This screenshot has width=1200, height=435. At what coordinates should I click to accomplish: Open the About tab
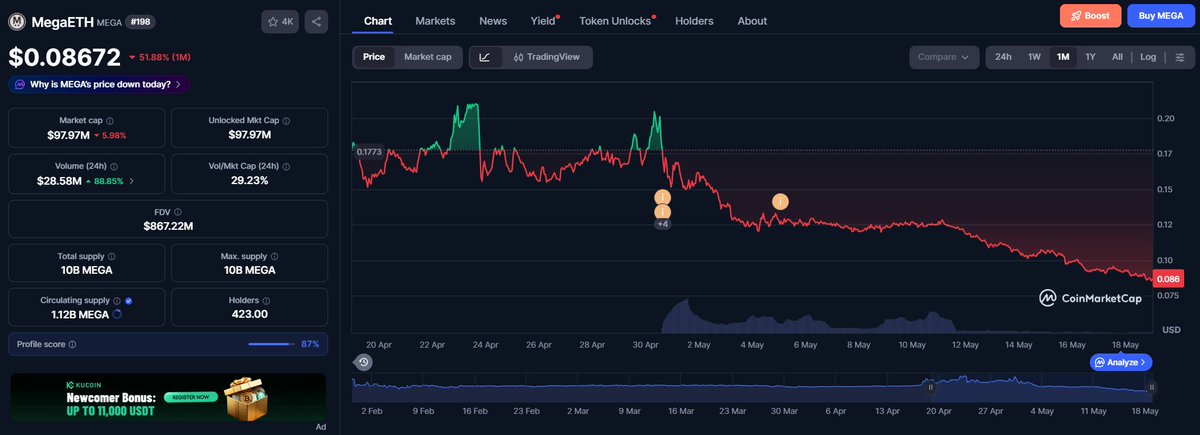752,20
